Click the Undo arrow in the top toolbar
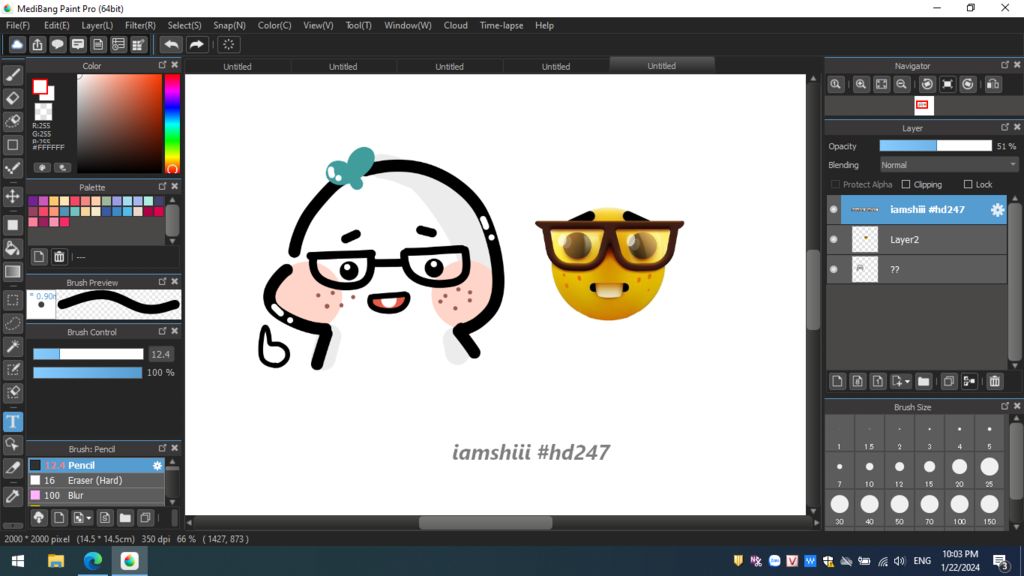 coord(171,44)
